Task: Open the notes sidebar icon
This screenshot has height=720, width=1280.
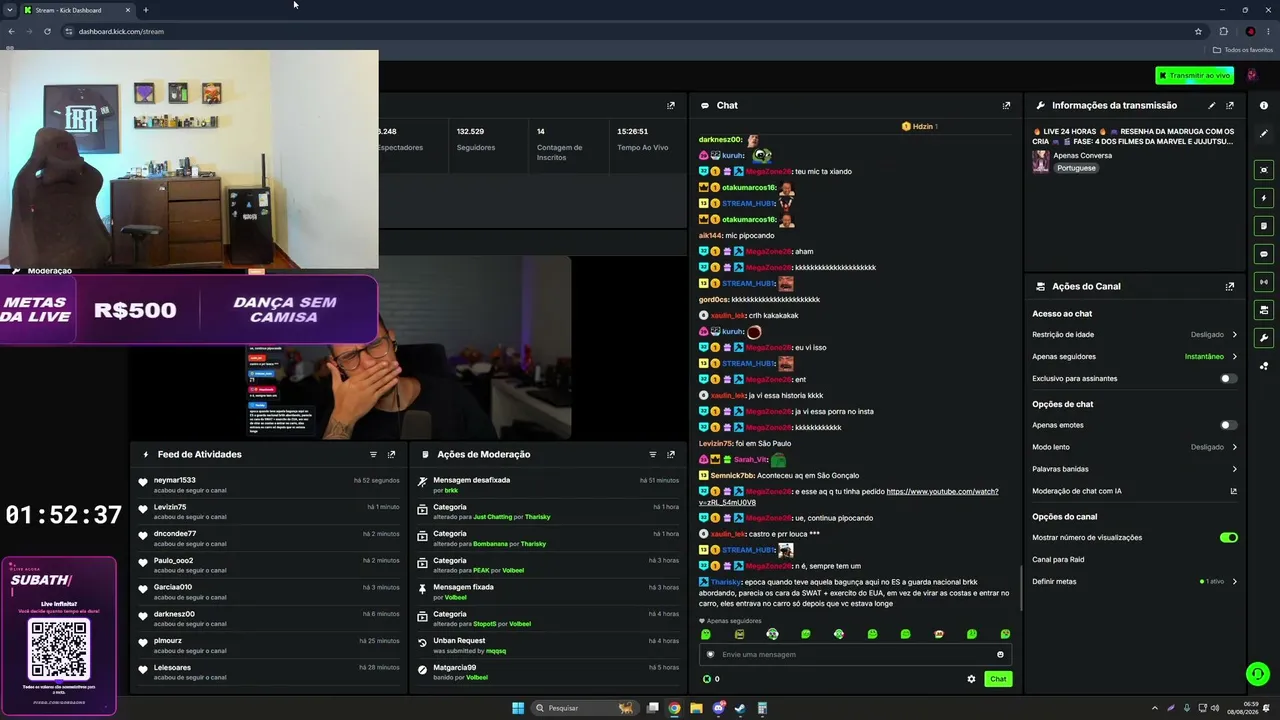Action: (1264, 226)
